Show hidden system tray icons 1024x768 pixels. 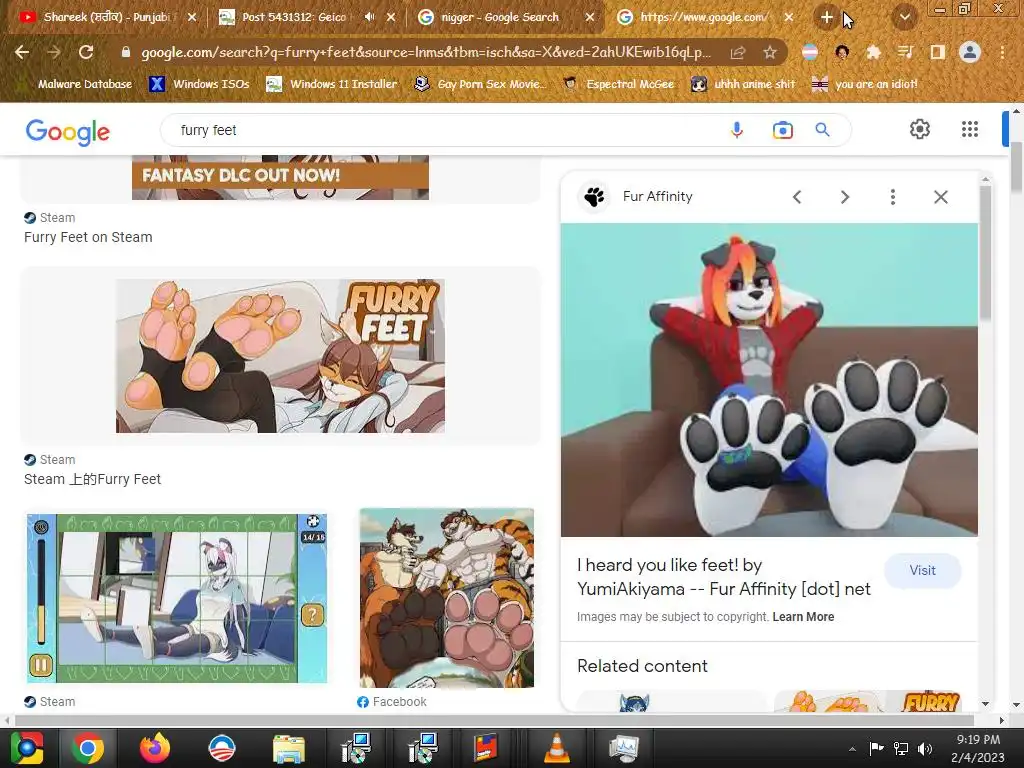(852, 749)
